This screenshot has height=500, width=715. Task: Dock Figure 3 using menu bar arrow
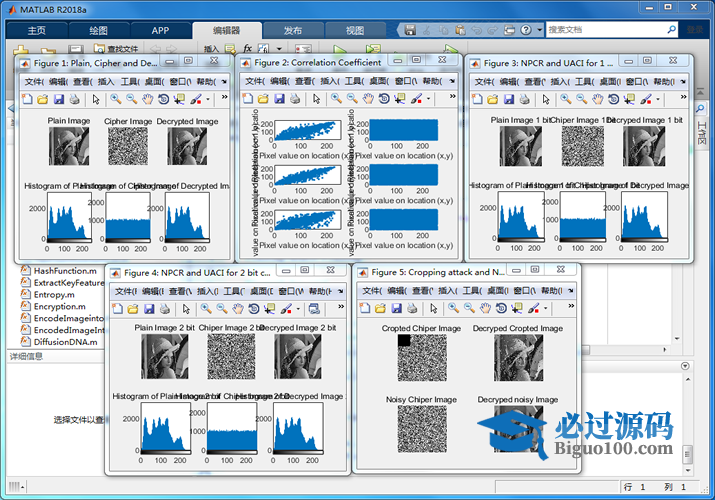click(683, 82)
